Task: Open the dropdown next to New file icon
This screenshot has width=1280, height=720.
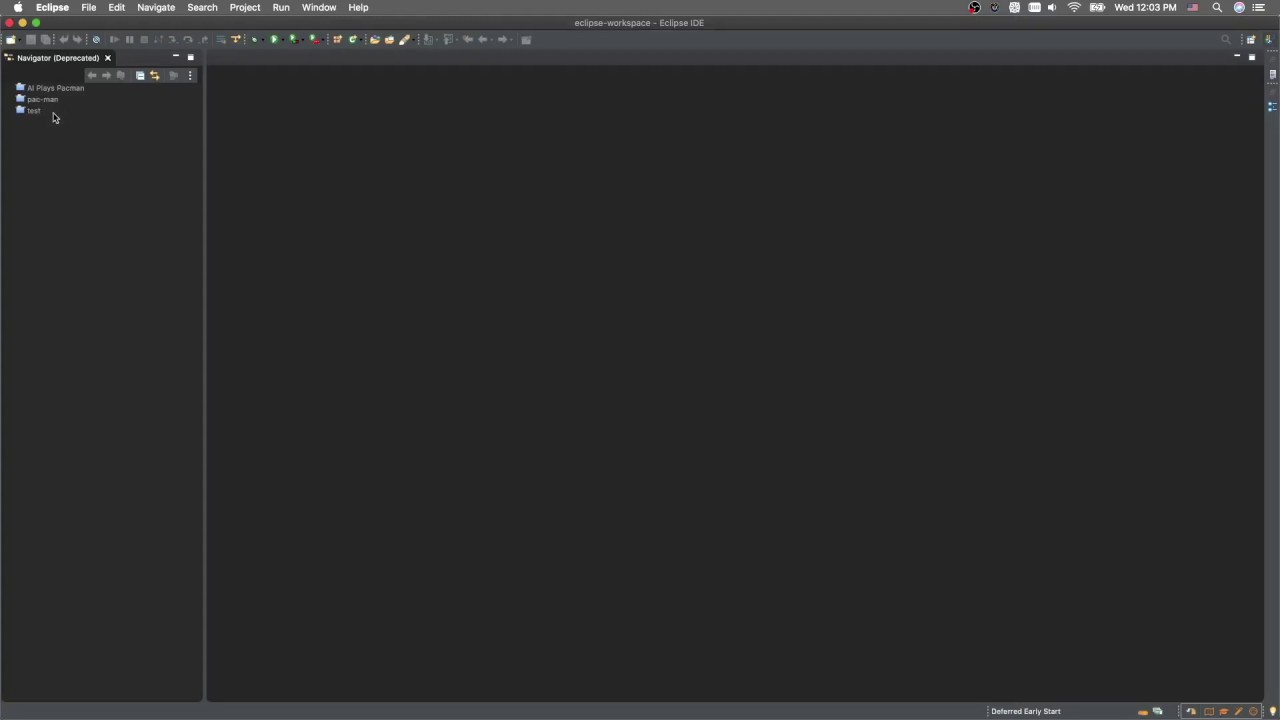Action: click(19, 40)
